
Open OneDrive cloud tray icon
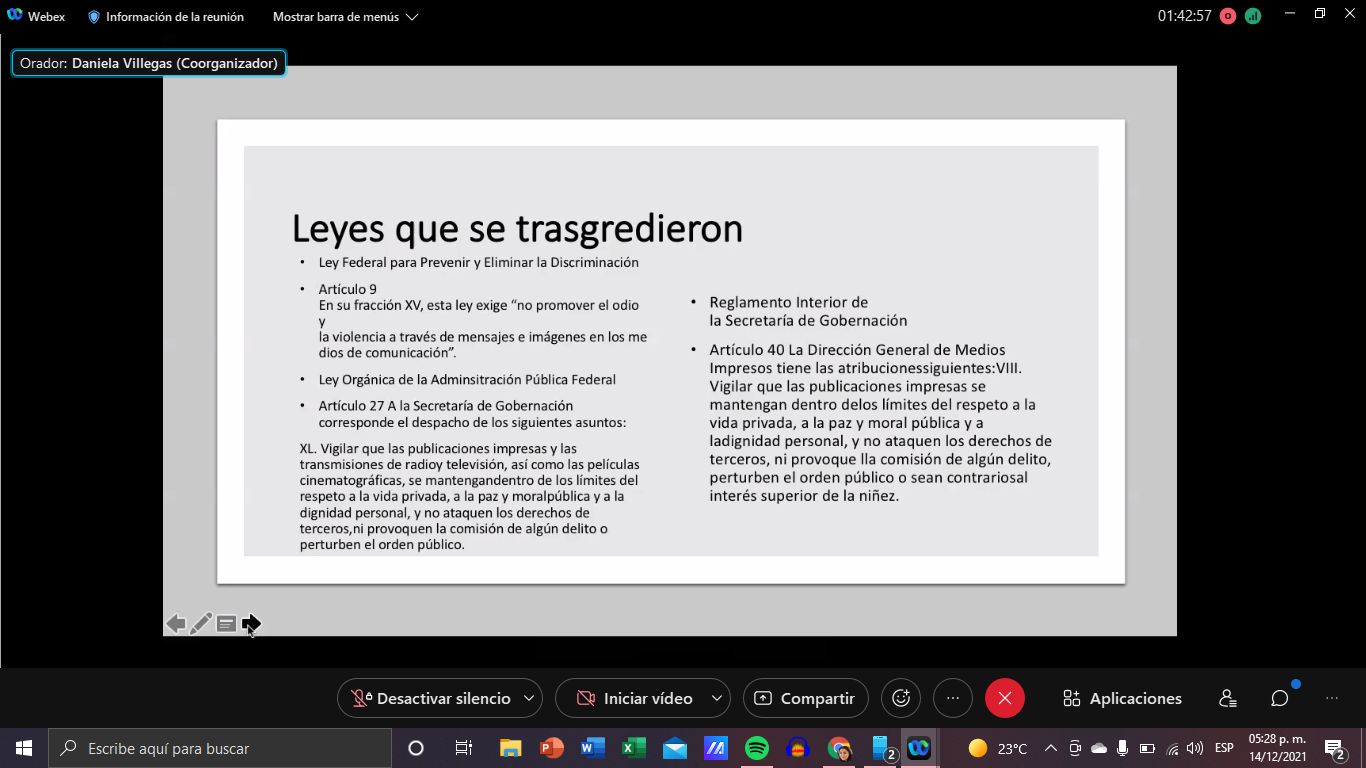click(x=1099, y=748)
